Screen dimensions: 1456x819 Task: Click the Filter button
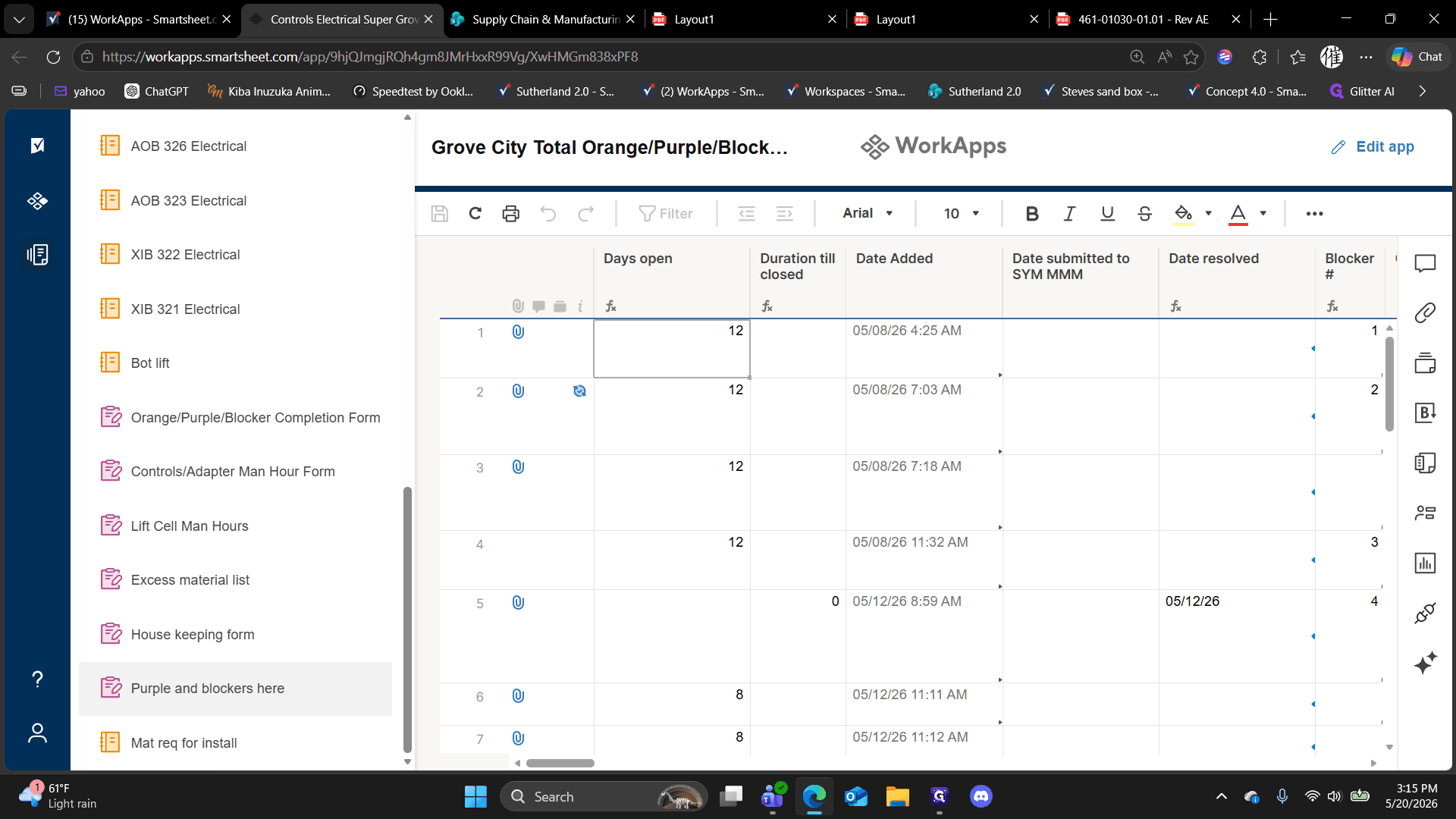tap(666, 214)
